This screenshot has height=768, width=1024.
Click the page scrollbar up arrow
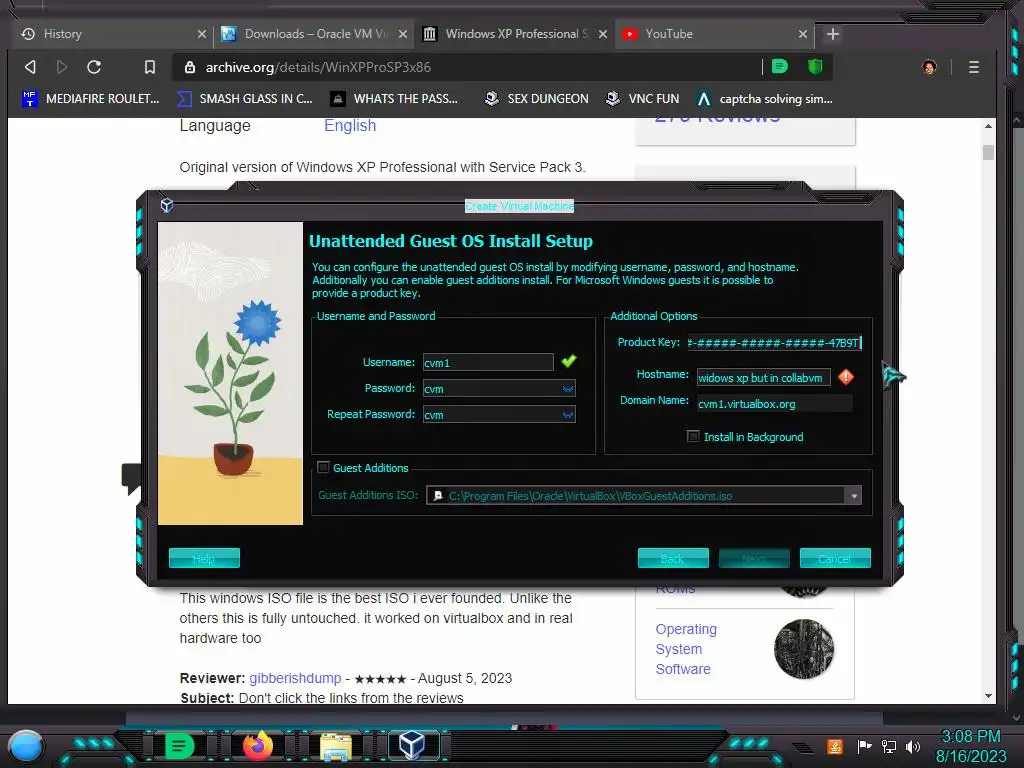click(x=988, y=126)
